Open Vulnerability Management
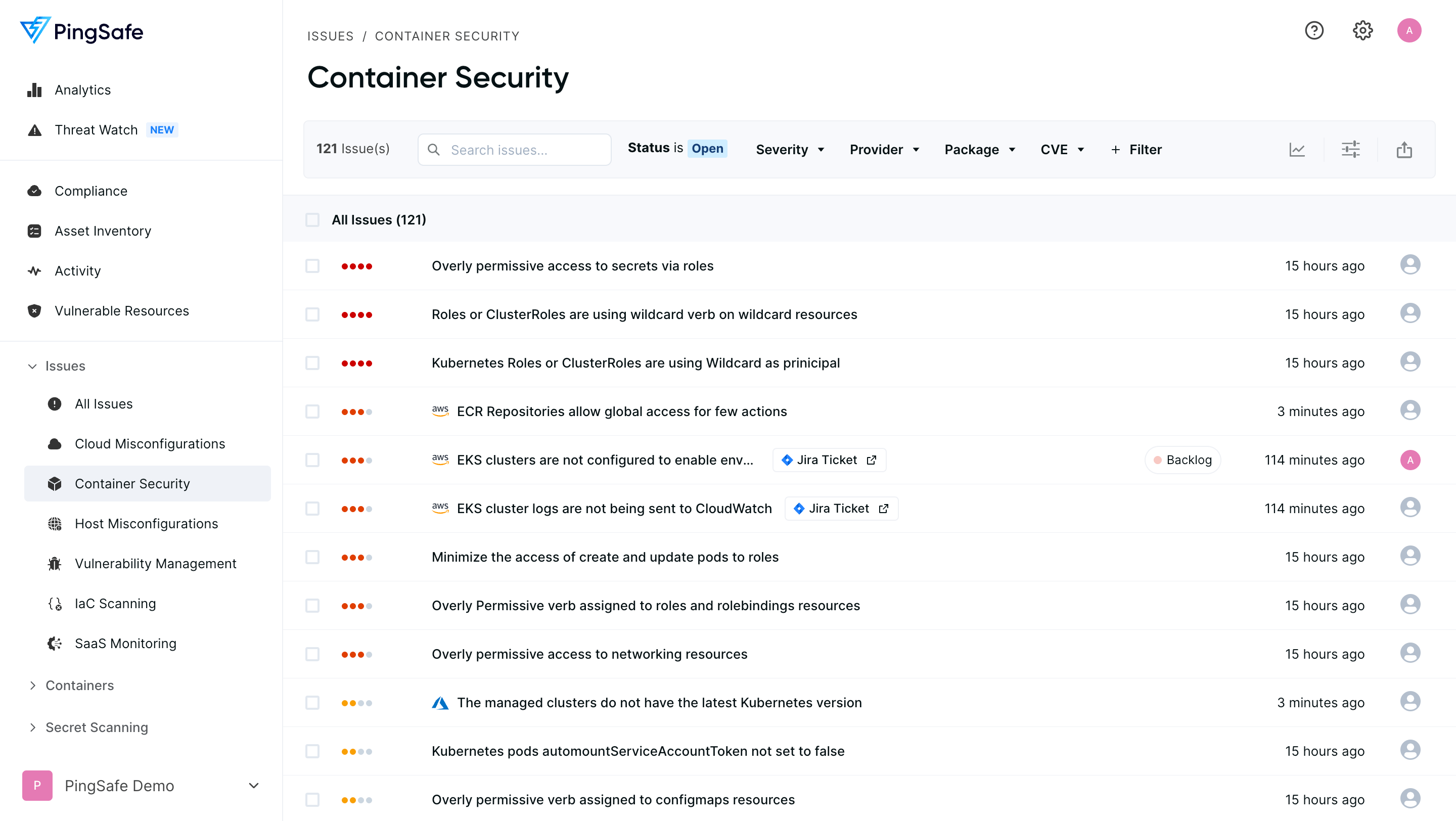 point(156,563)
